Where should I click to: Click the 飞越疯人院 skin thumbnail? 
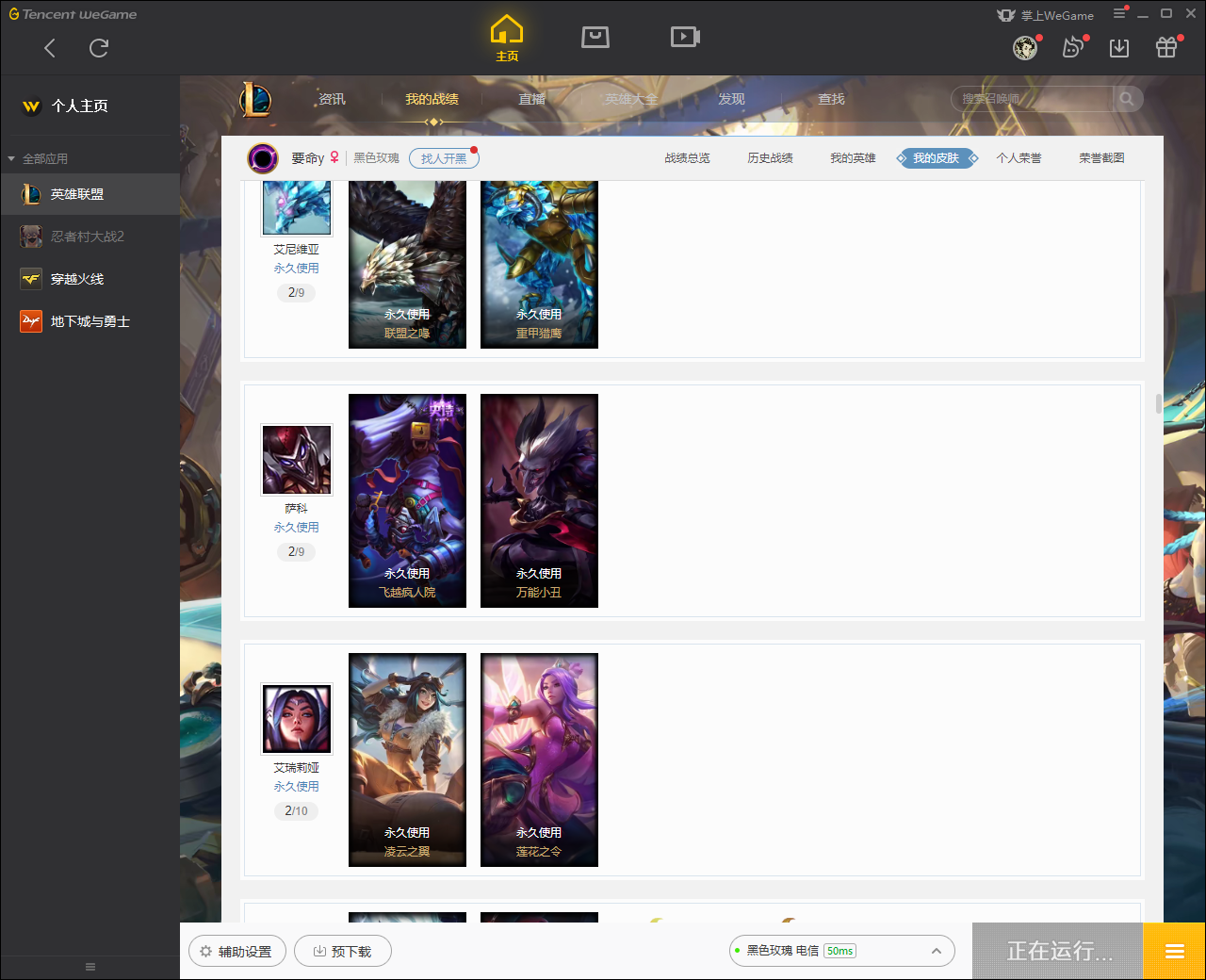click(407, 500)
